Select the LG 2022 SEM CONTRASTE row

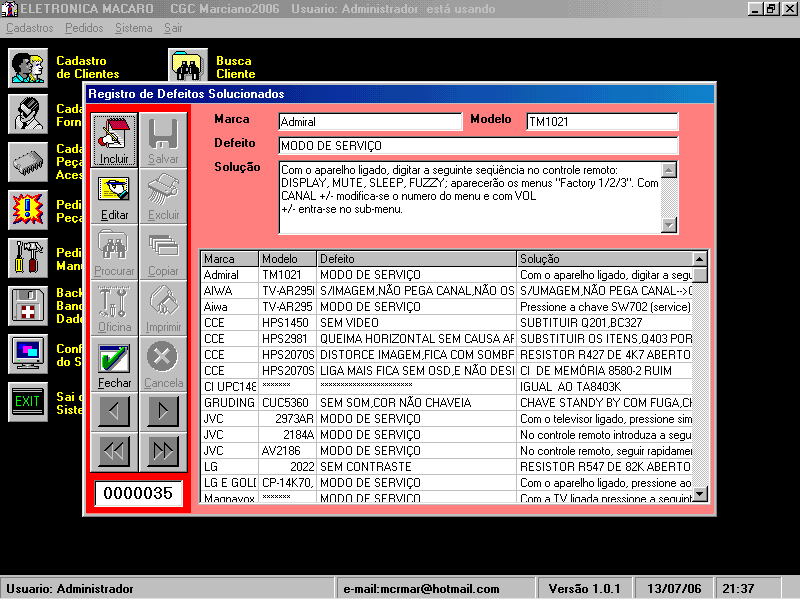(x=447, y=467)
